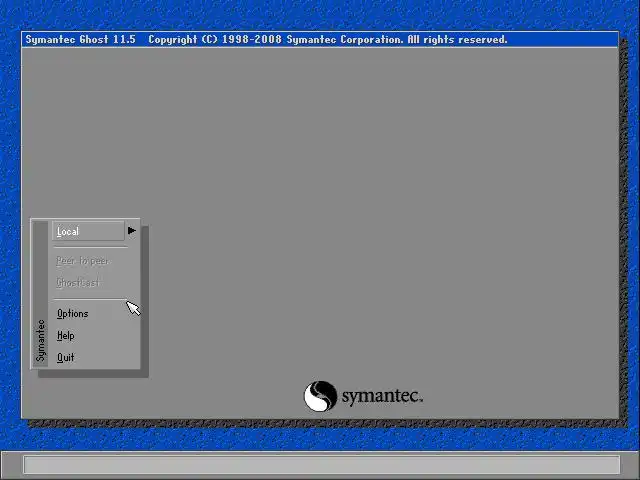Choose the GhostCast menu entry
The image size is (640, 480).
coord(78,282)
